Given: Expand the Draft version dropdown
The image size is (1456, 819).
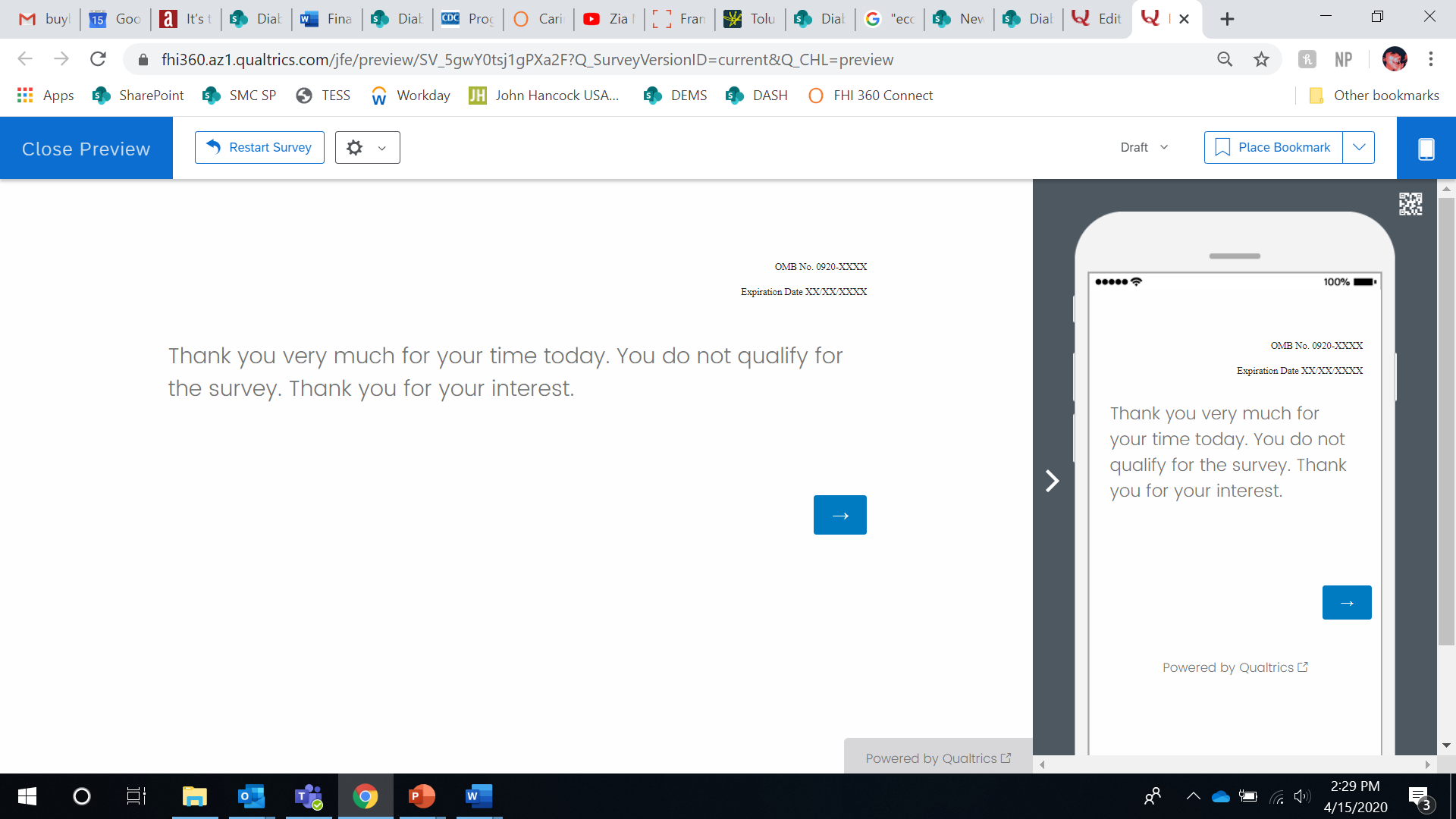Looking at the screenshot, I should [x=1144, y=147].
